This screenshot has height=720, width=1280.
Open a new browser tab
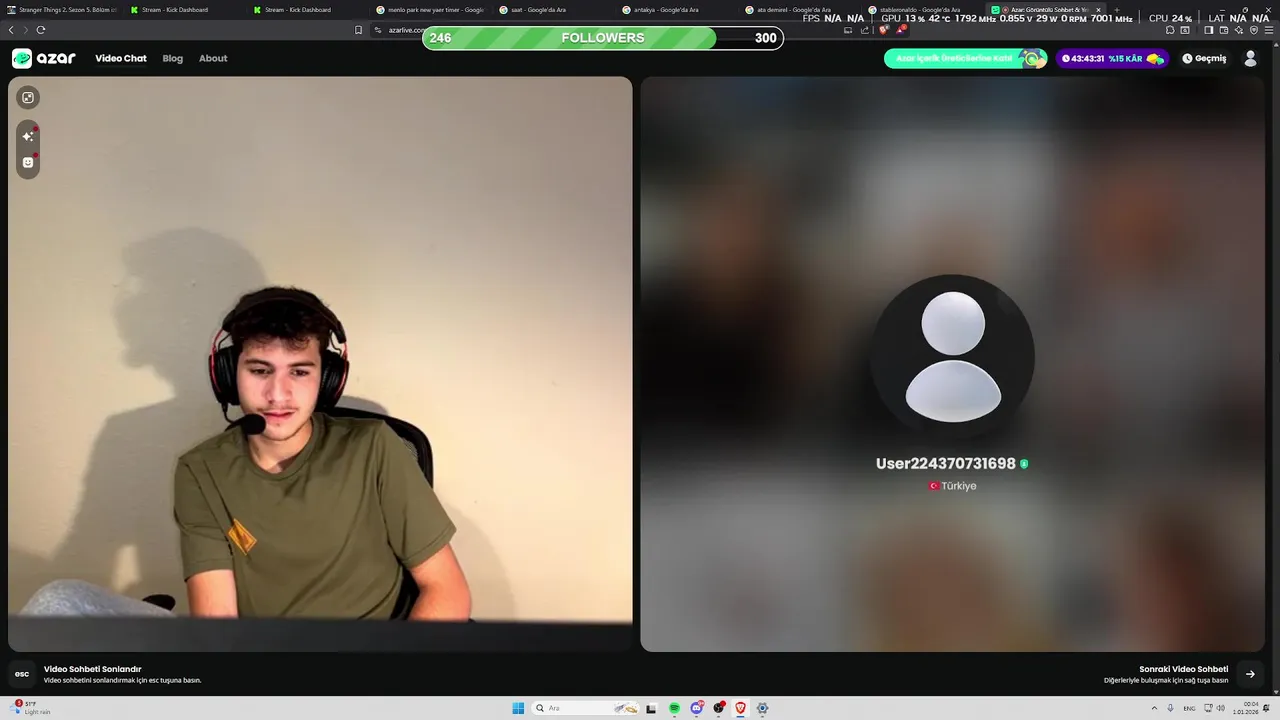tap(1117, 10)
